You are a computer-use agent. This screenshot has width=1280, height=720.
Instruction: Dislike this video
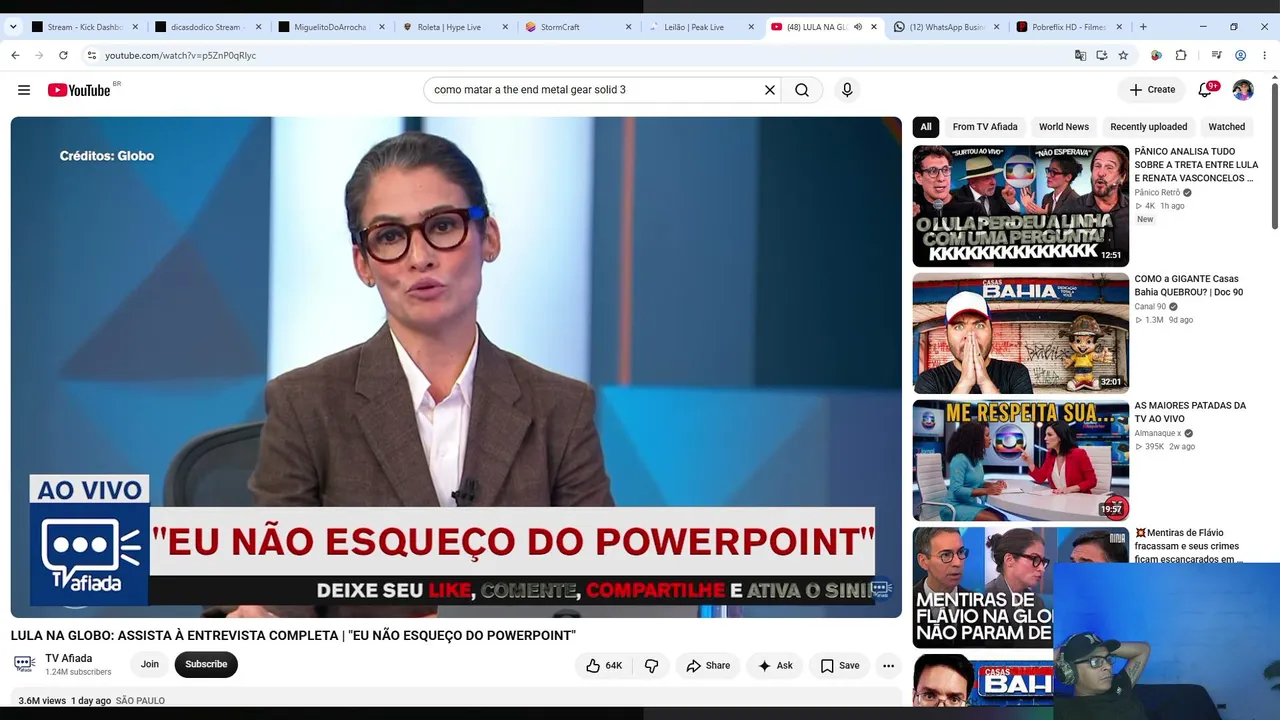point(651,665)
